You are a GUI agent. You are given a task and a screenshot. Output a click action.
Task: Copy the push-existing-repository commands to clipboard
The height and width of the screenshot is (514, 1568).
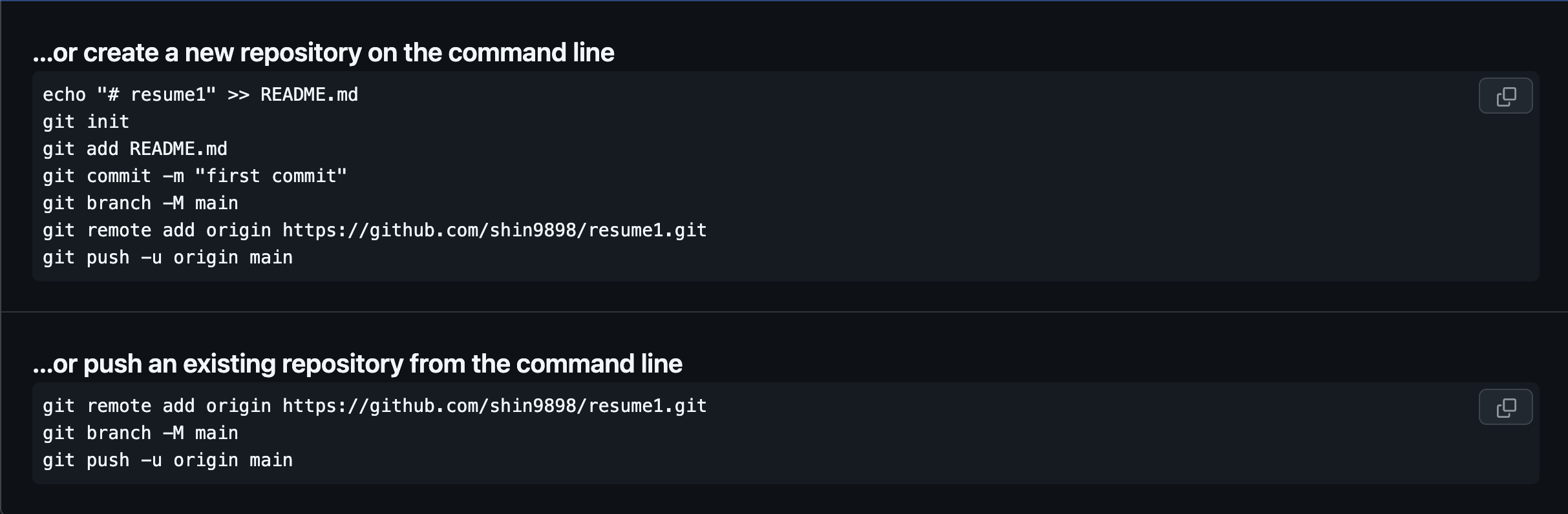[1505, 407]
